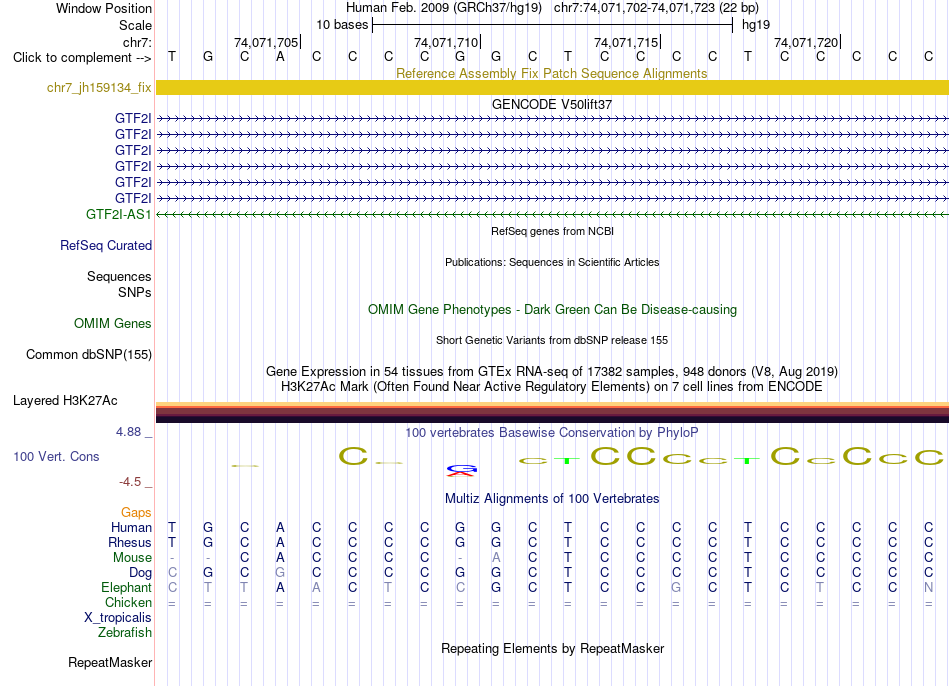Image resolution: width=950 pixels, height=686 pixels.
Task: Open the OMIM Genes track label
Action: [x=112, y=324]
